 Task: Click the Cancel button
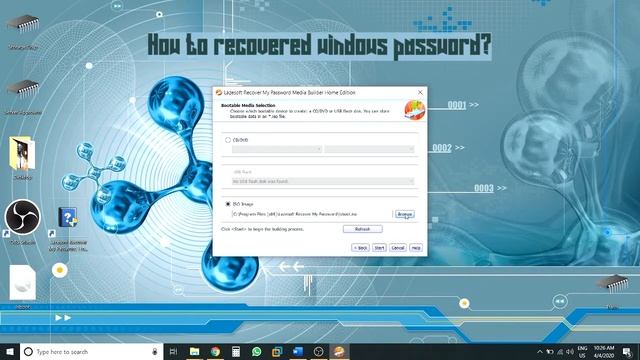[x=398, y=248]
